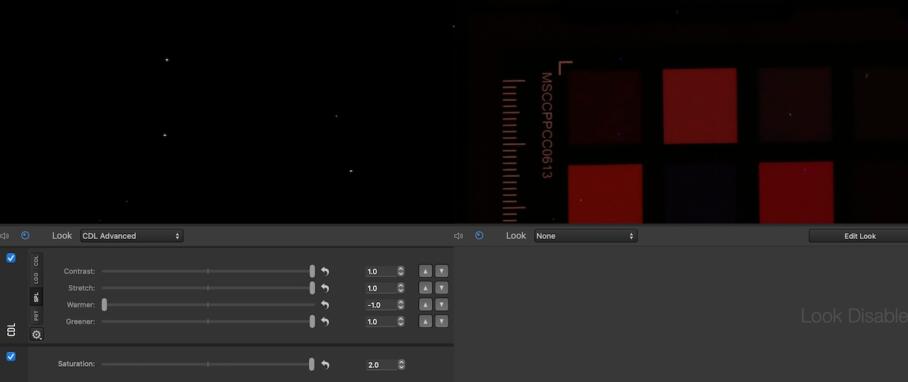Toggle the COL section checkbox
The width and height of the screenshot is (908, 382).
tap(11, 258)
